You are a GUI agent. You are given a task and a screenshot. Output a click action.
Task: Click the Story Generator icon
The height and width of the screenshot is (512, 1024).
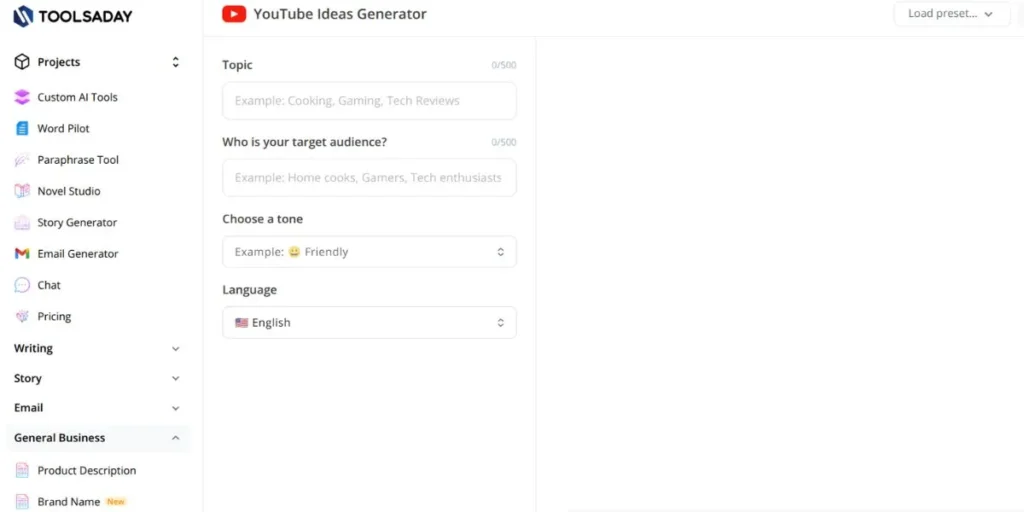coord(22,223)
